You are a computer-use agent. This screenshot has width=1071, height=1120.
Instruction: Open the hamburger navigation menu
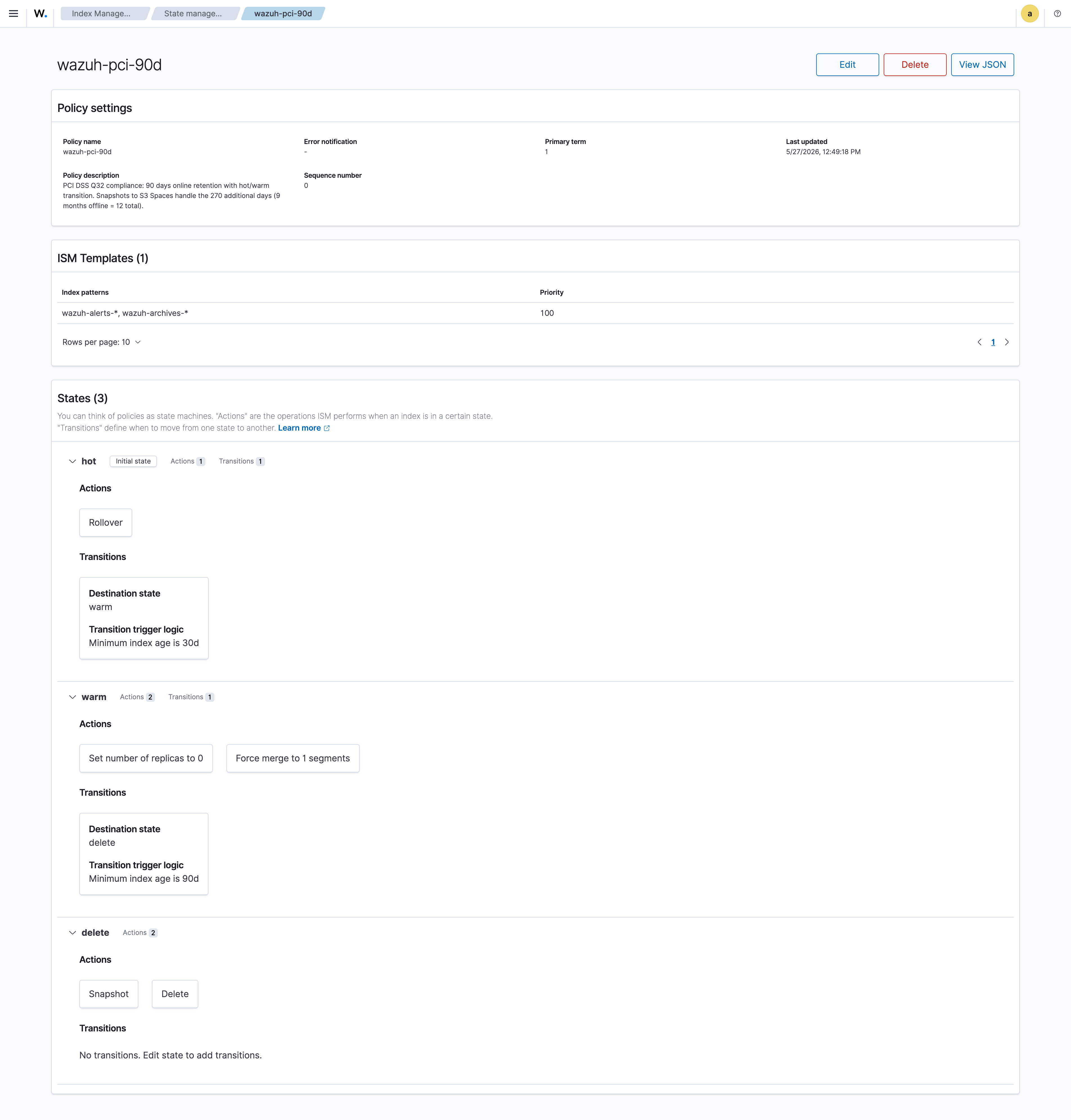[14, 14]
